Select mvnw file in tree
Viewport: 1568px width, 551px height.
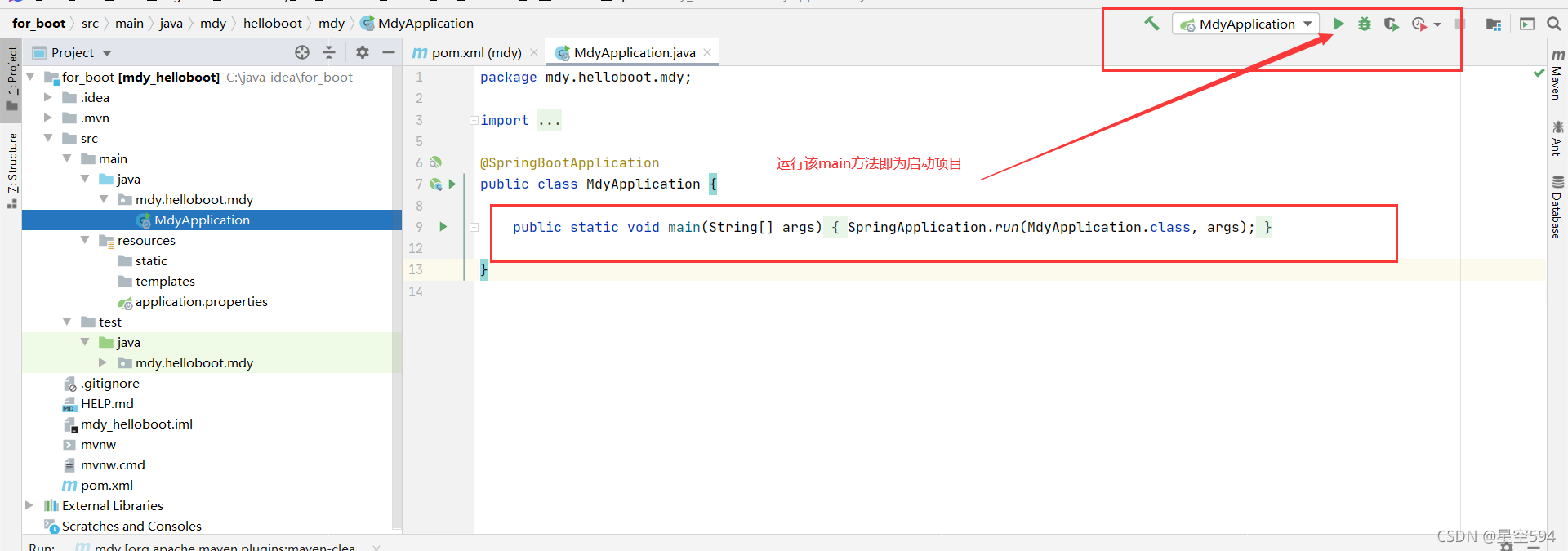click(x=98, y=444)
